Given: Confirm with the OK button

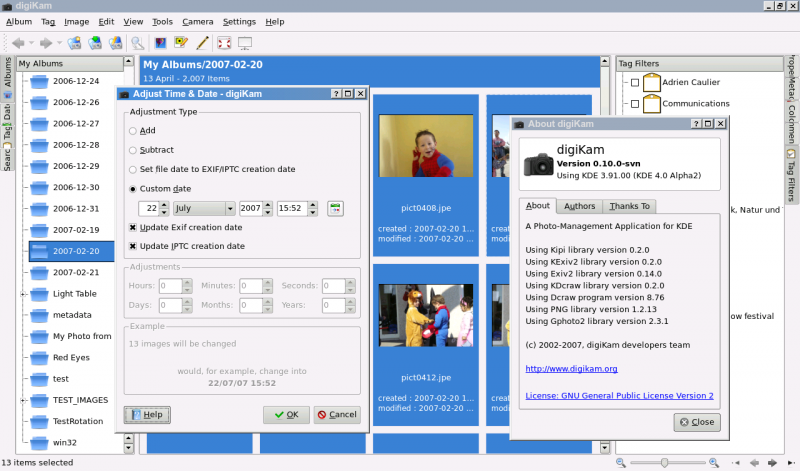Looking at the screenshot, I should tap(286, 415).
